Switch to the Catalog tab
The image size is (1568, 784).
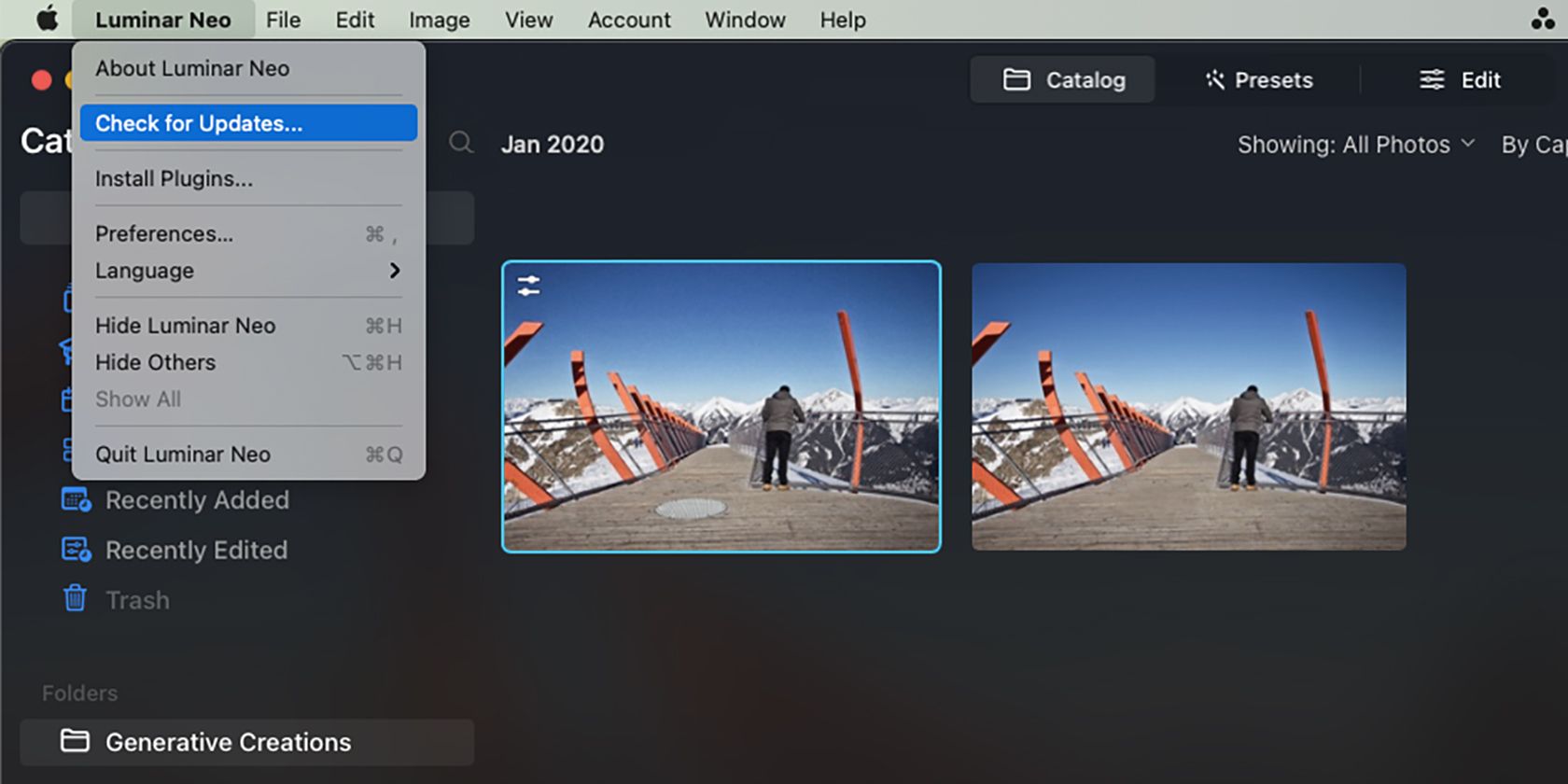[1062, 79]
